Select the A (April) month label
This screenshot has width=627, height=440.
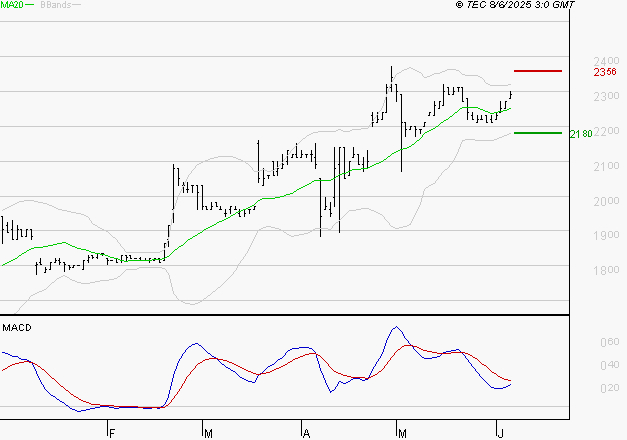click(306, 431)
